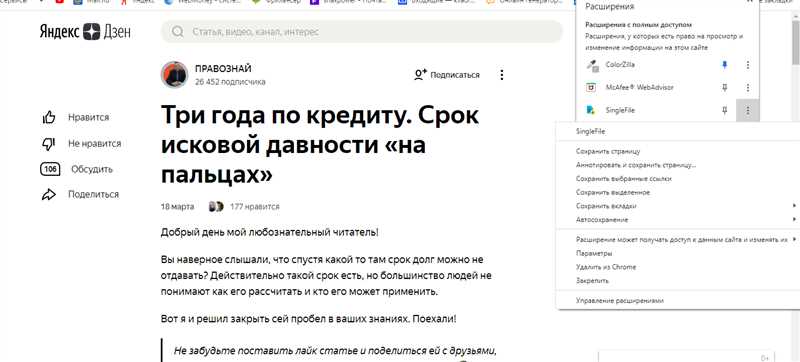This screenshot has width=800, height=362.
Task: Click Расширения с полным доступом heading
Action: pos(638,24)
